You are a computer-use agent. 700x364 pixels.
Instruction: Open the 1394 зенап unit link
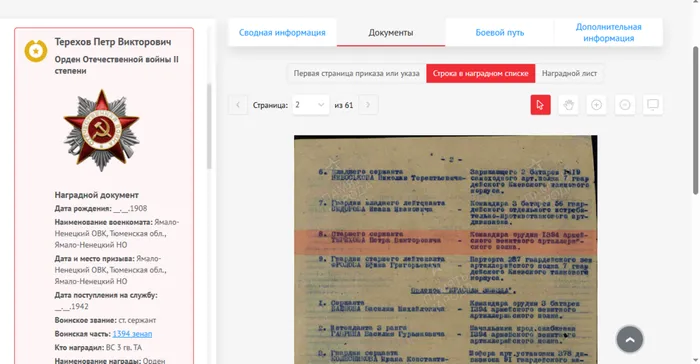132,334
